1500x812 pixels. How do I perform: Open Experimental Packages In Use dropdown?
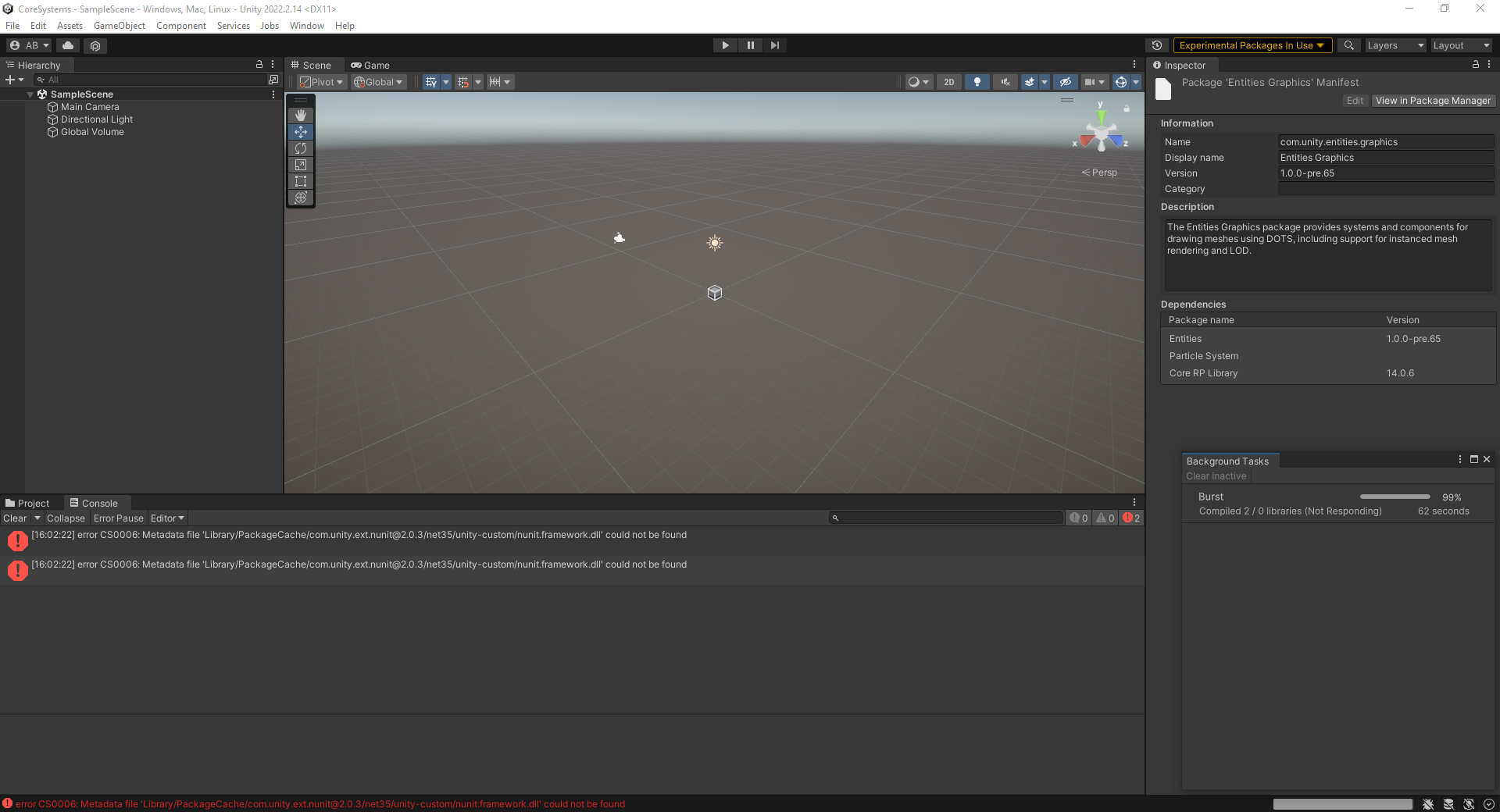coord(1252,45)
